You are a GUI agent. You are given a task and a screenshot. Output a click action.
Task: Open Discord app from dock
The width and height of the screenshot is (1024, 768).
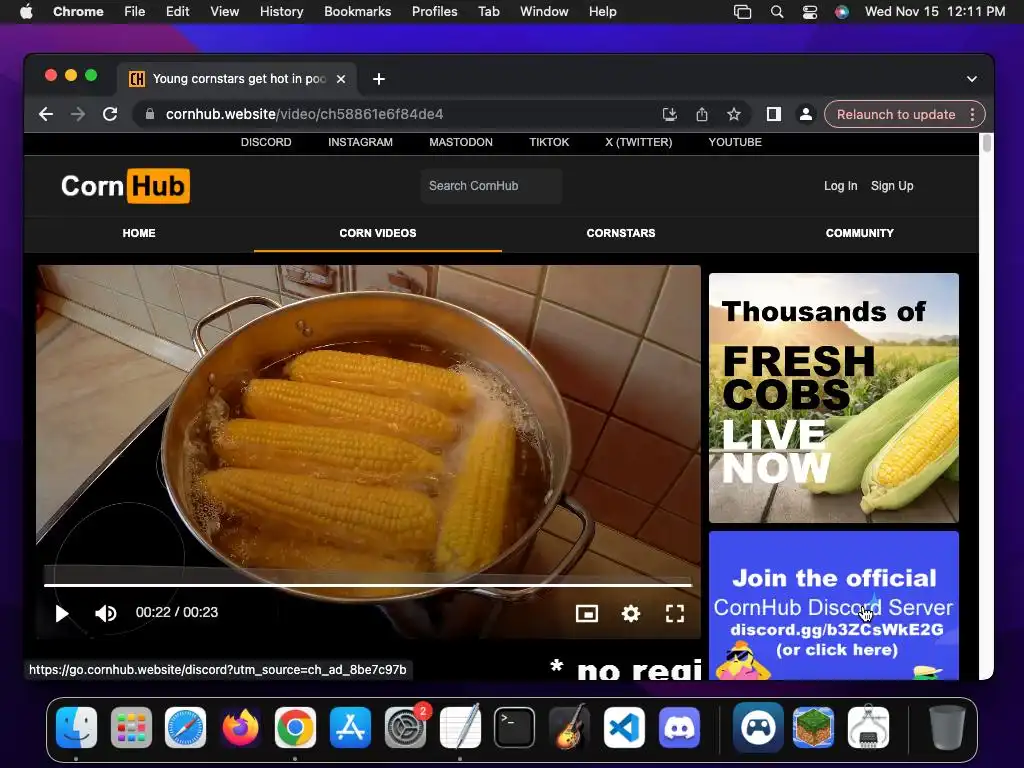coord(679,728)
